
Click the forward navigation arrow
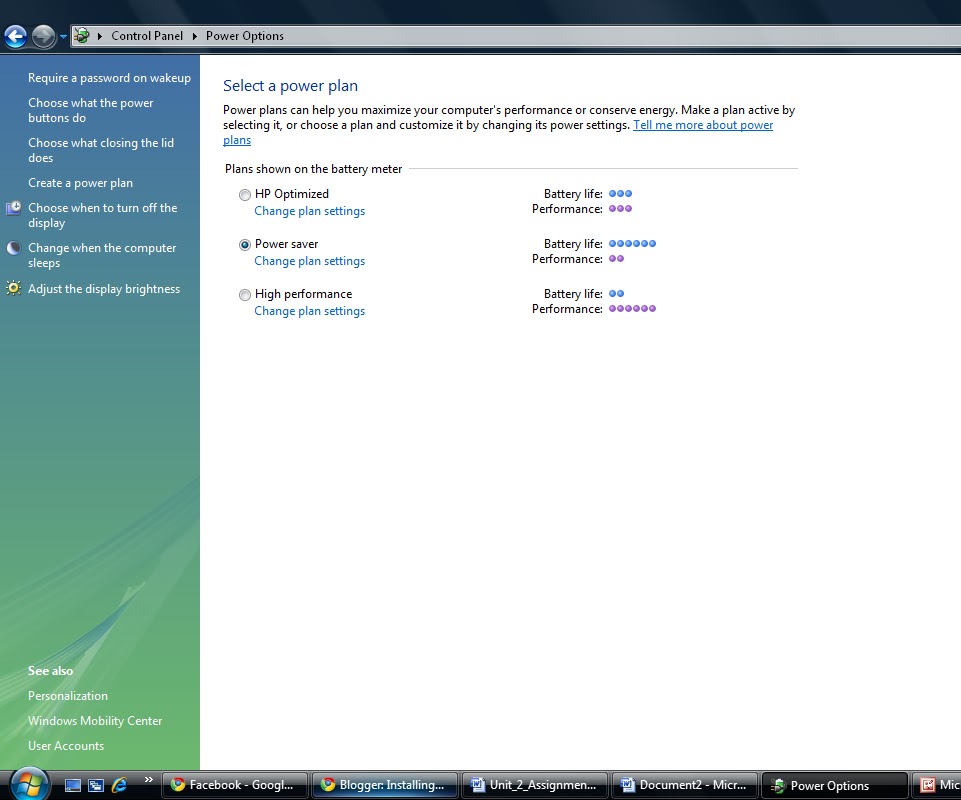42,38
